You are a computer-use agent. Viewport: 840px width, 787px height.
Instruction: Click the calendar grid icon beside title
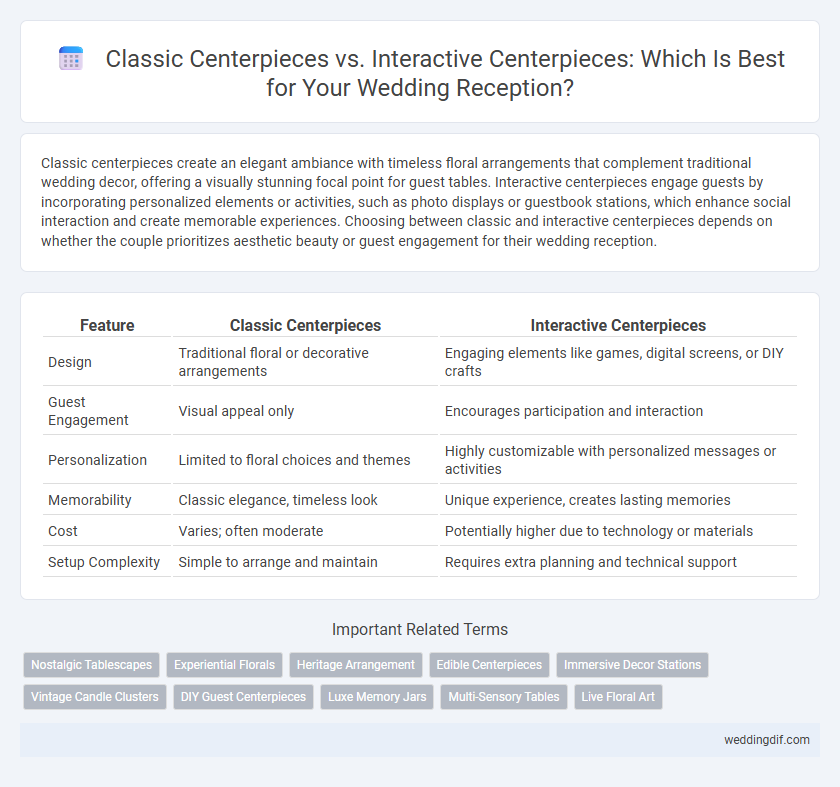[71, 58]
